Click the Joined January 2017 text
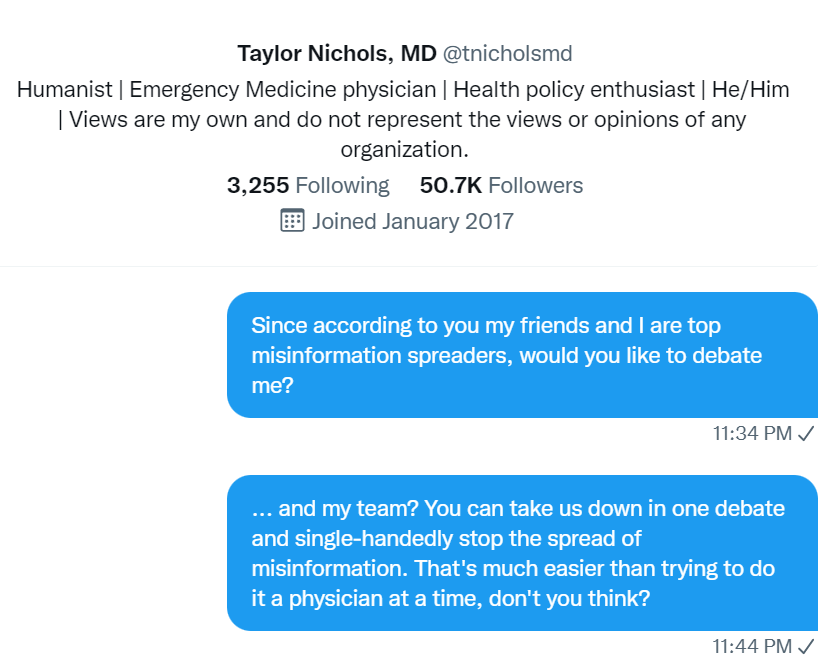This screenshot has width=829, height=670. coord(412,221)
